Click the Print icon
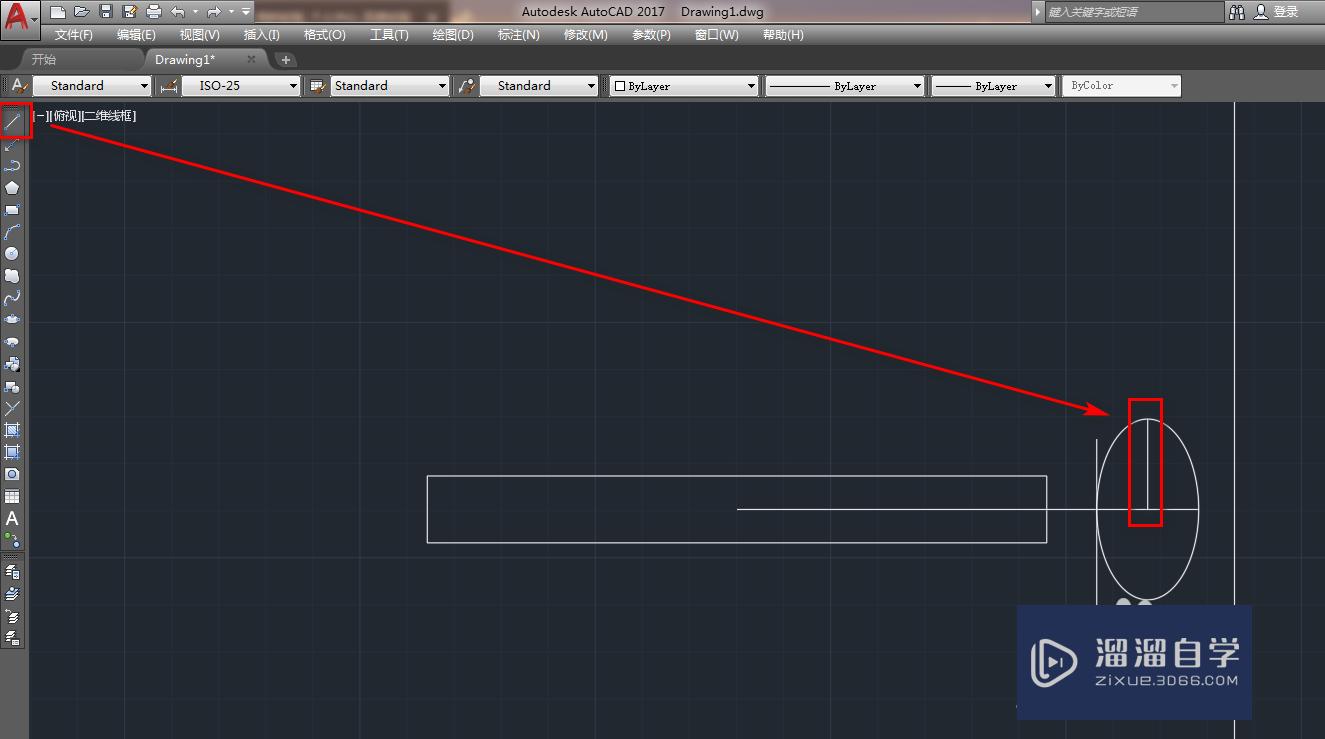 [x=154, y=12]
